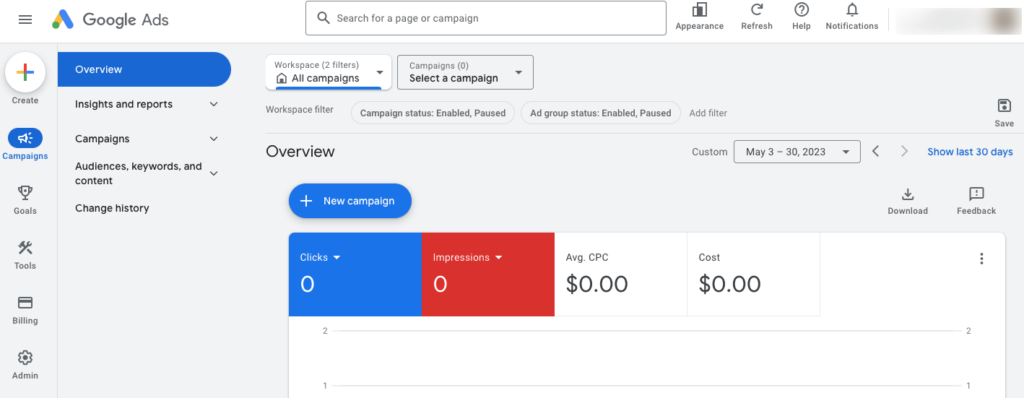
Task: Click the search magnifier icon
Action: click(323, 18)
